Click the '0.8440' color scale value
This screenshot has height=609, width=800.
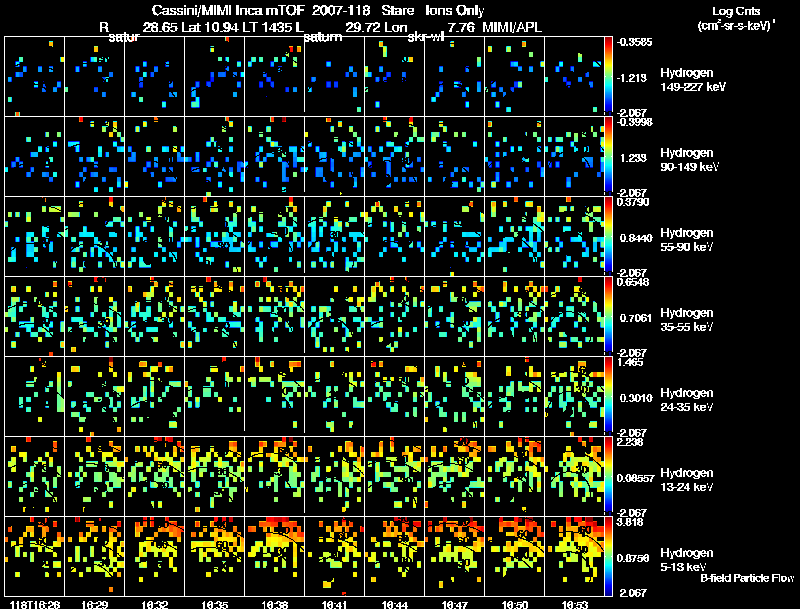click(x=636, y=238)
